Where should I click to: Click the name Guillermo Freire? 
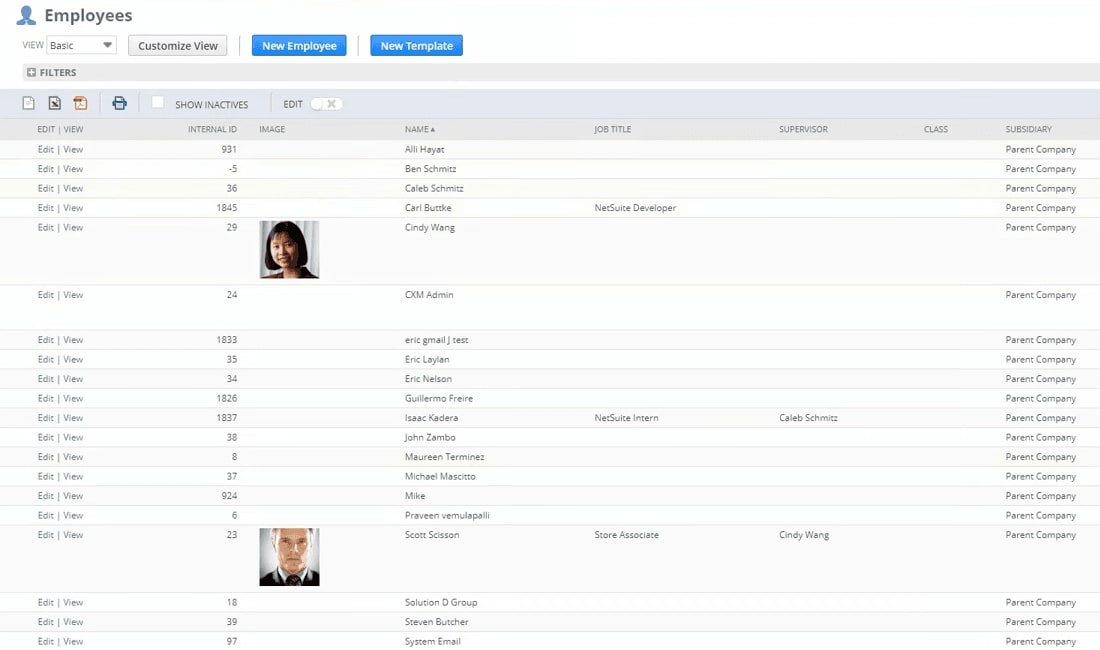click(438, 399)
